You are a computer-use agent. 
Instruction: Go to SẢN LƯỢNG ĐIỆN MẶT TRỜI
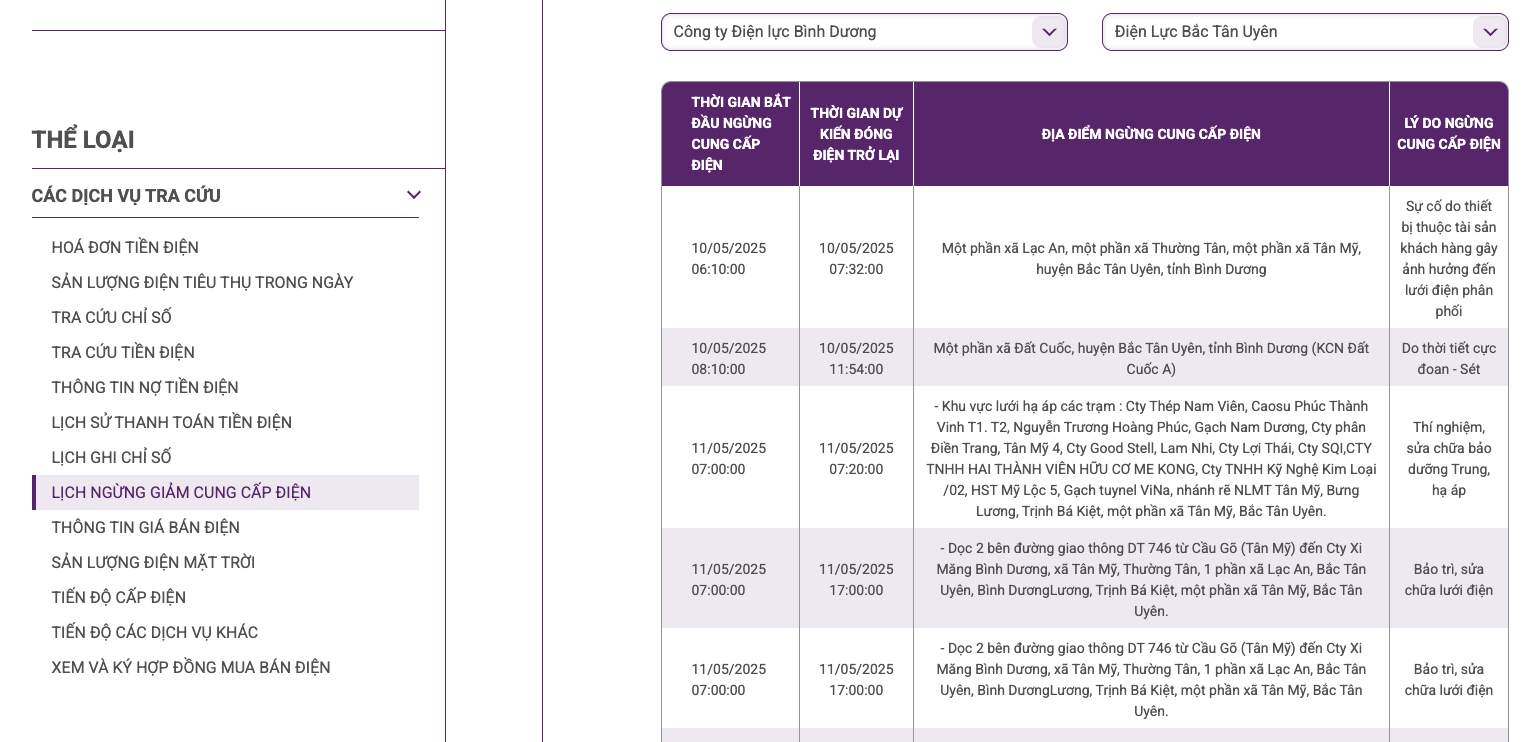coord(153,563)
